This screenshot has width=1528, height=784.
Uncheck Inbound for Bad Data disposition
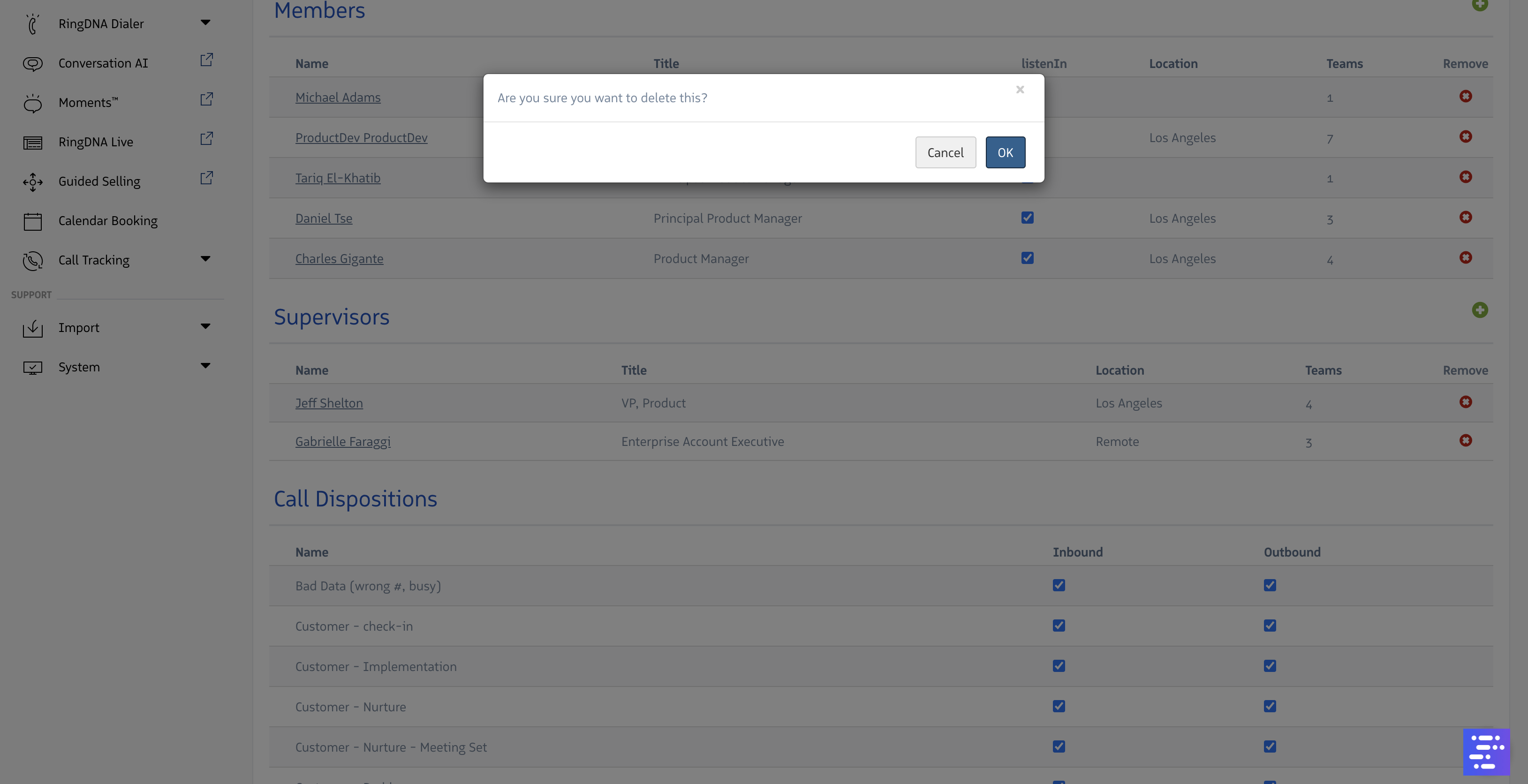click(1059, 585)
